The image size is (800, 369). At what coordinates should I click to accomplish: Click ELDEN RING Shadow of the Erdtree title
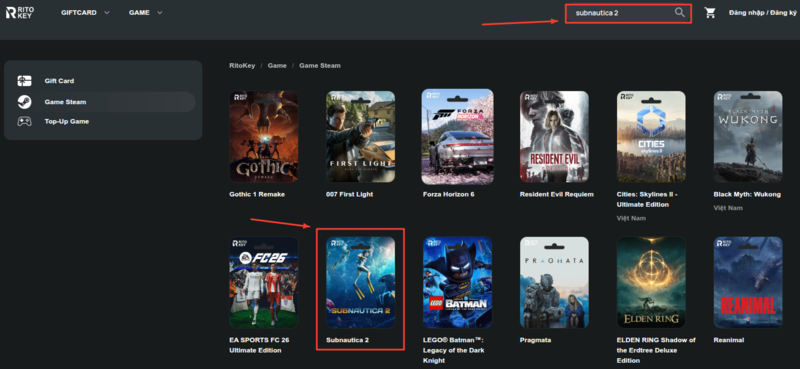(656, 350)
